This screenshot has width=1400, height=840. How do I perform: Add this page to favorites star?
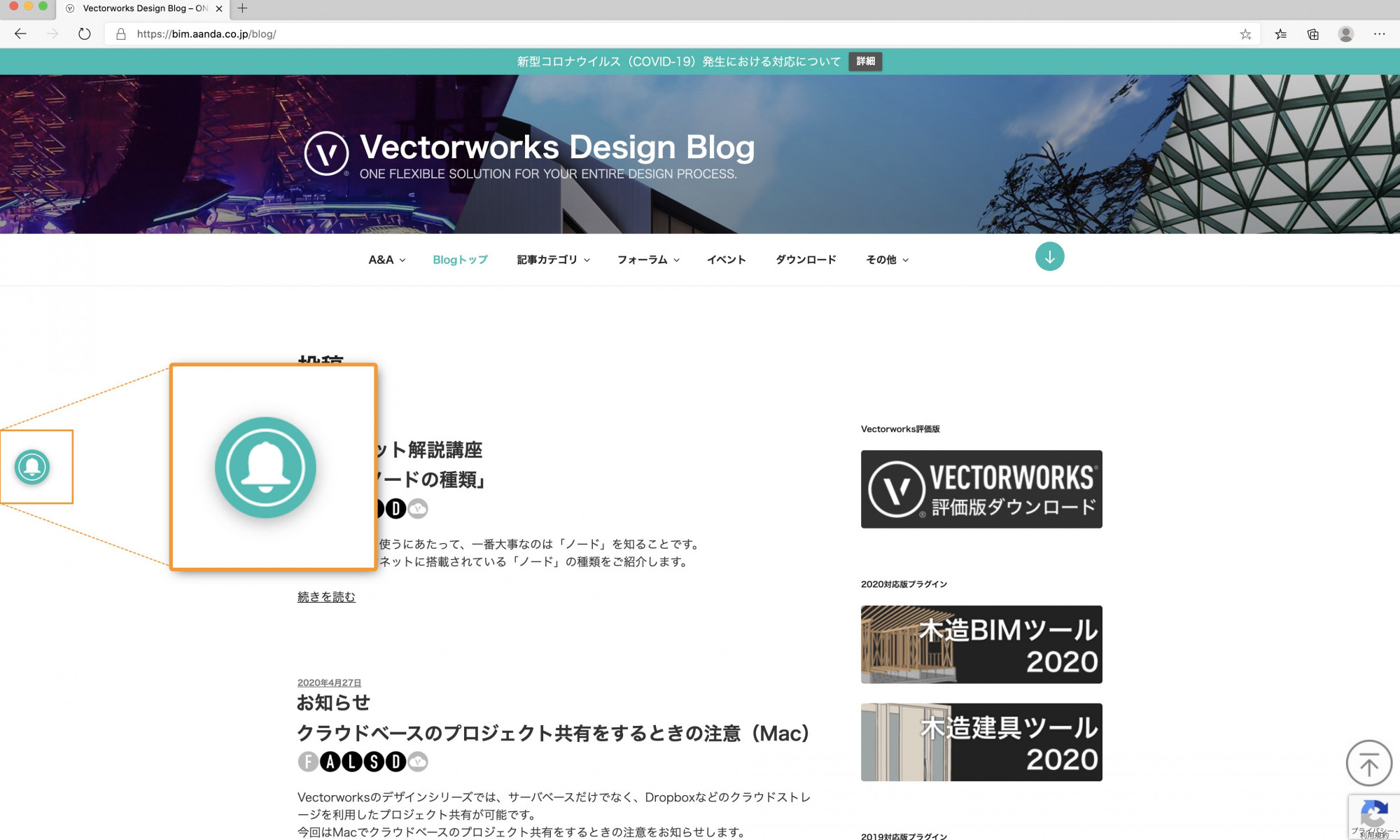pyautogui.click(x=1245, y=34)
